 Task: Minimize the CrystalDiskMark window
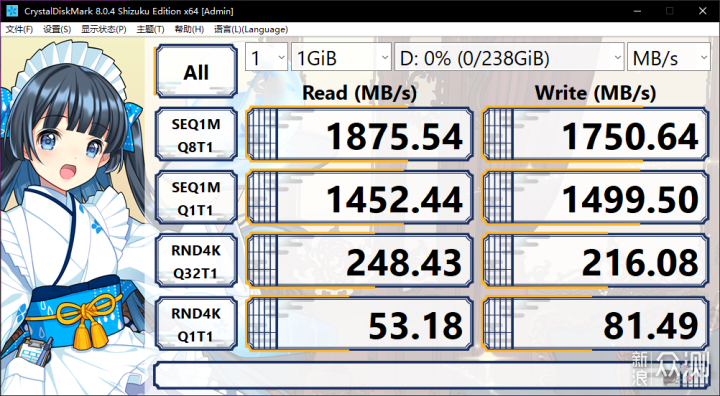coord(637,11)
